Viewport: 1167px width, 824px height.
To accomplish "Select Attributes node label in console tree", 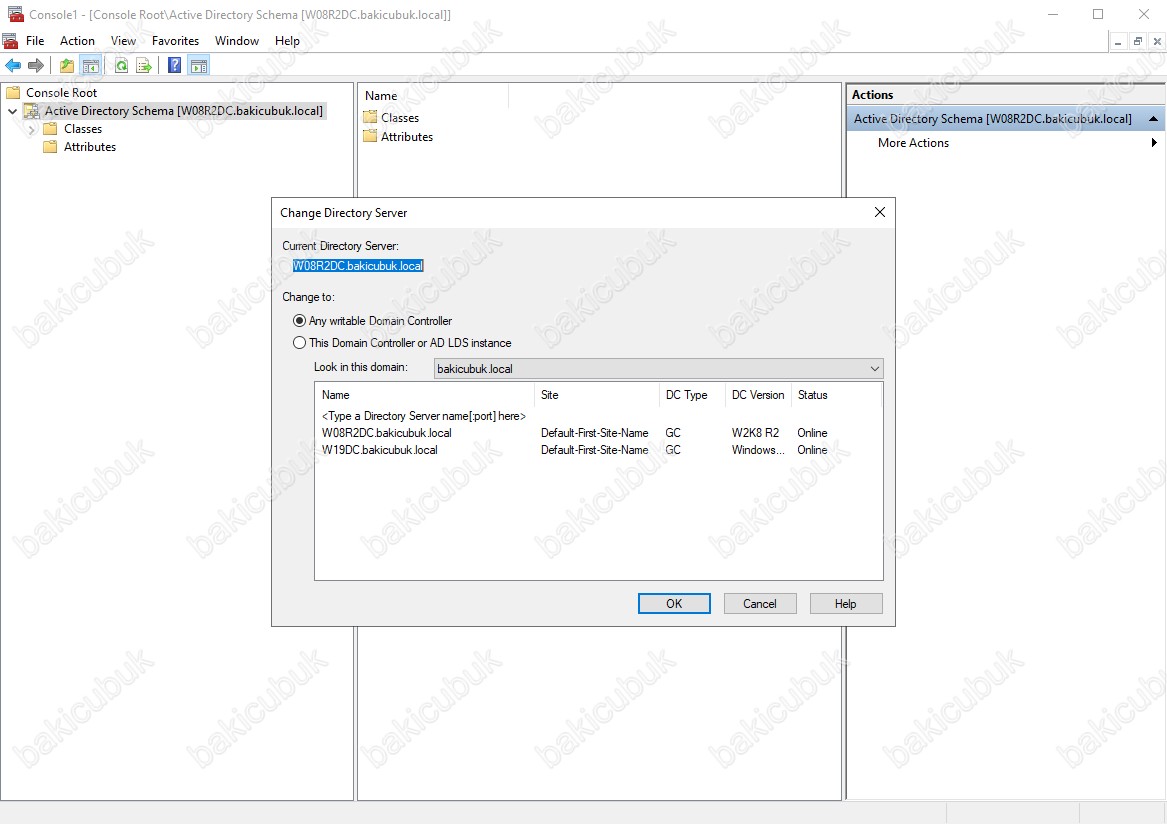I will (90, 147).
